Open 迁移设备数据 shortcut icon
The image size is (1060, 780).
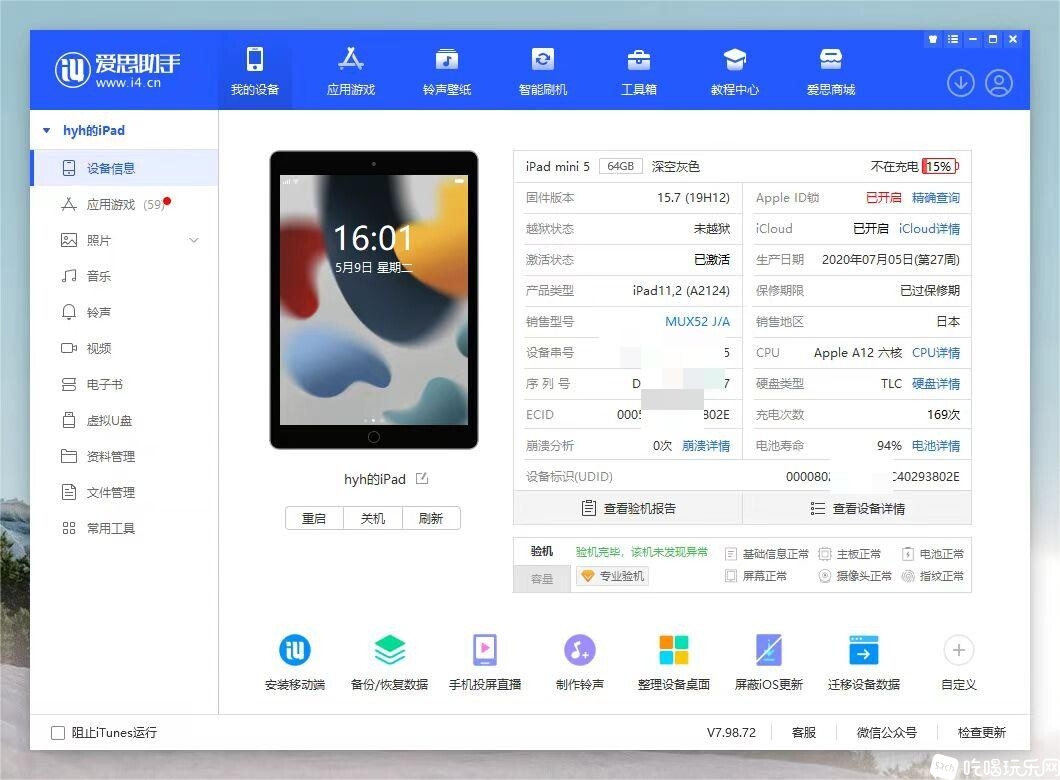pos(864,650)
